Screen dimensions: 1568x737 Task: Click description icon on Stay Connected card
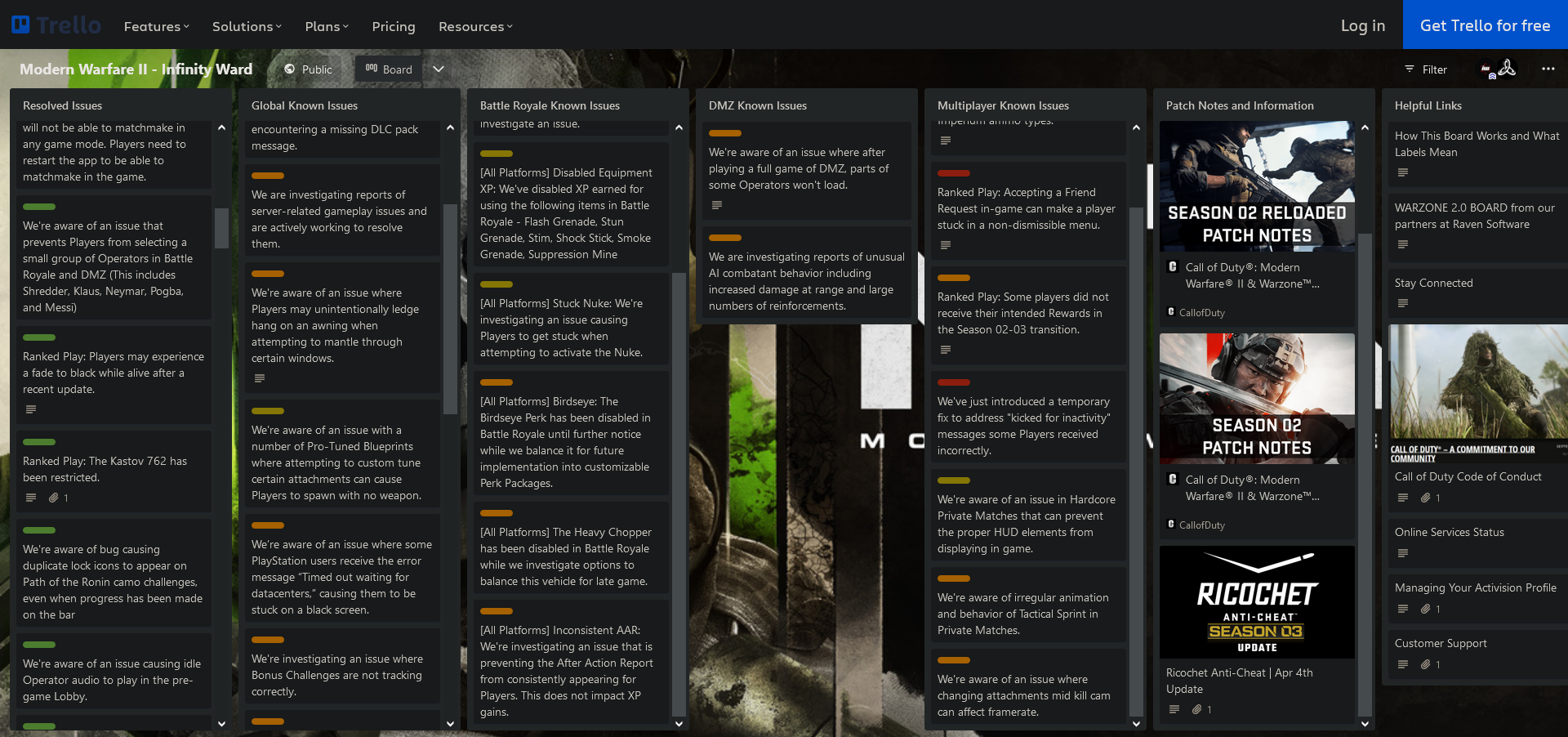(x=1402, y=303)
